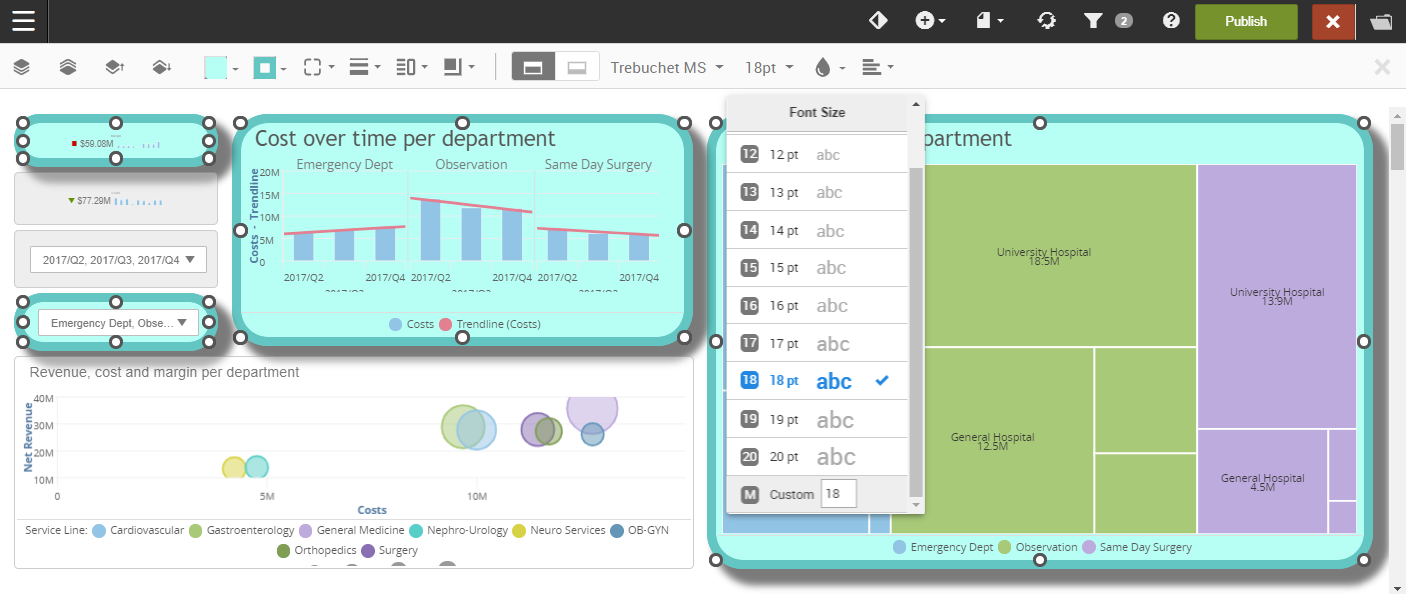
Task: Choose 20 pt from font size list
Action: [x=817, y=457]
